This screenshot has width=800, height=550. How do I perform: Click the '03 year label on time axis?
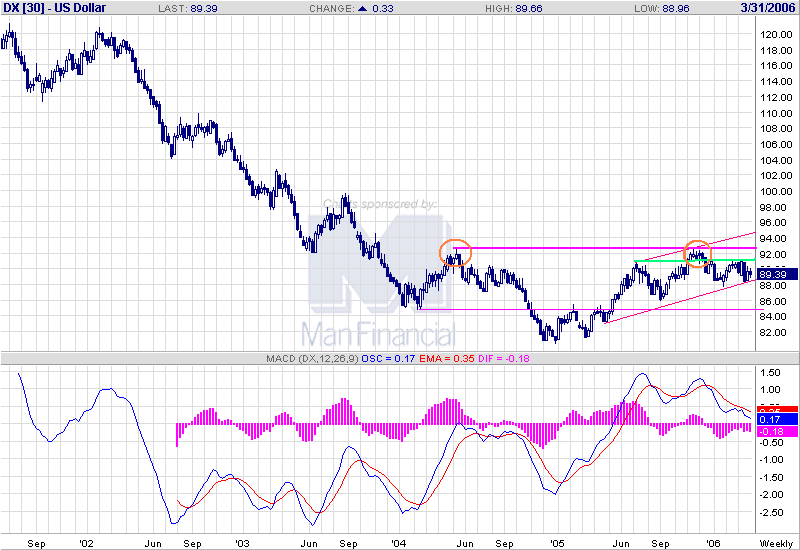tap(242, 544)
